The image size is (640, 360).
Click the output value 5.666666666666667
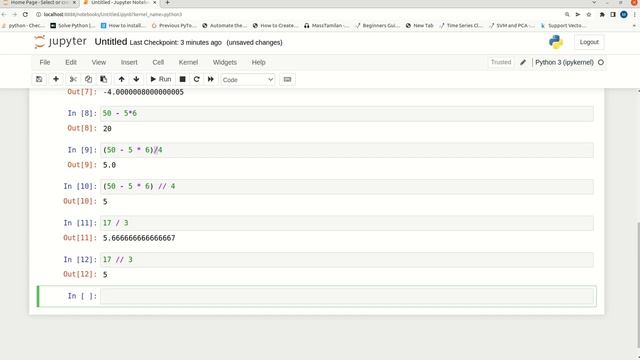click(x=139, y=238)
